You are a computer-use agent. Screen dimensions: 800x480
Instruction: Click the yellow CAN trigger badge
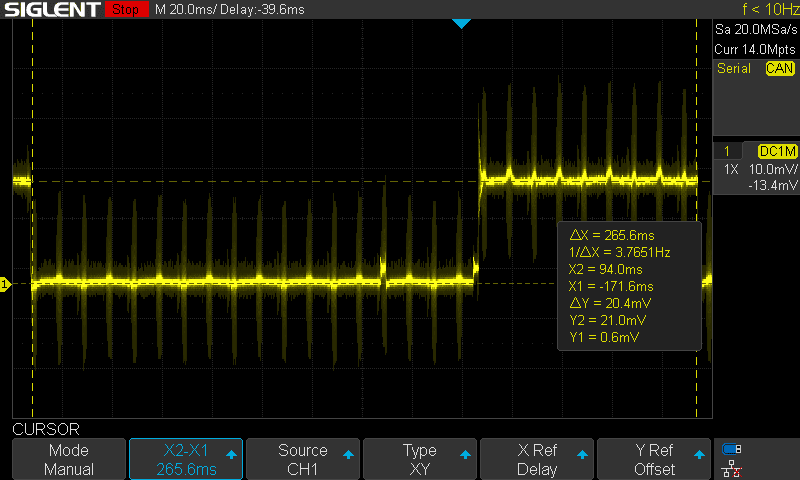(x=779, y=69)
